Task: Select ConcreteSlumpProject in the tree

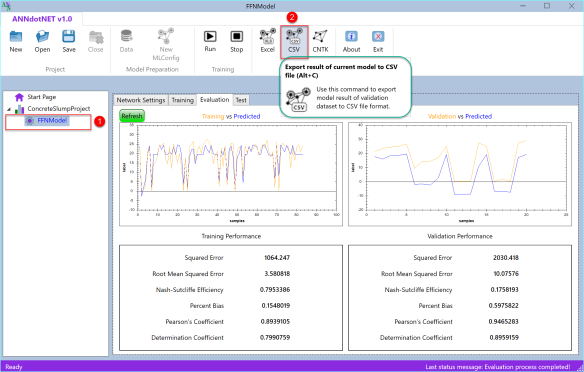Action: 59,109
